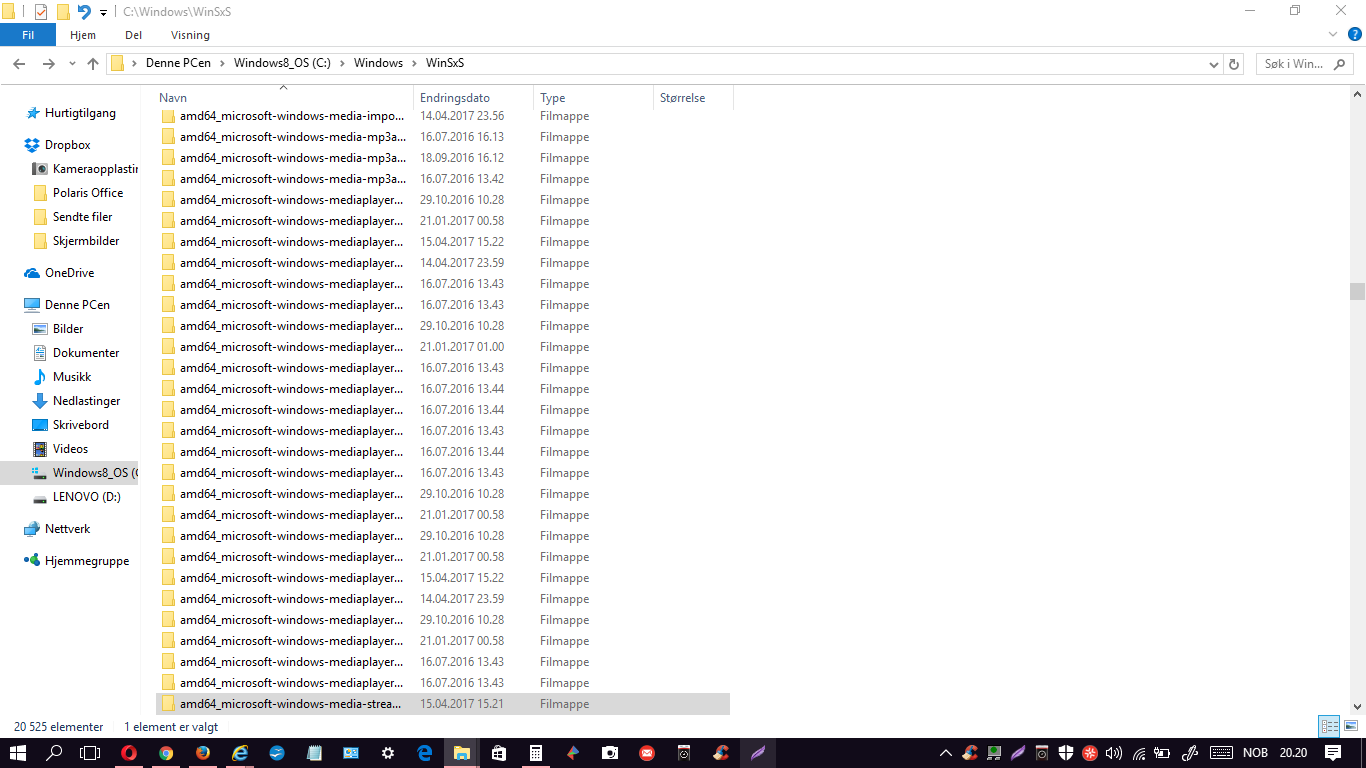
Task: Open Firefox from taskbar
Action: (203, 752)
